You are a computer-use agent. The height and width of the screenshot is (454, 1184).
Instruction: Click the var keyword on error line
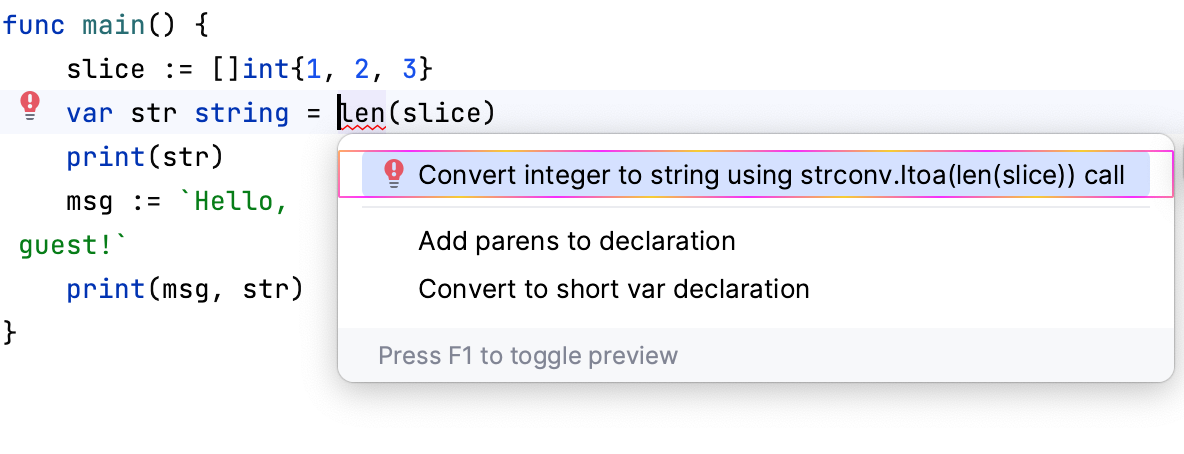point(88,114)
